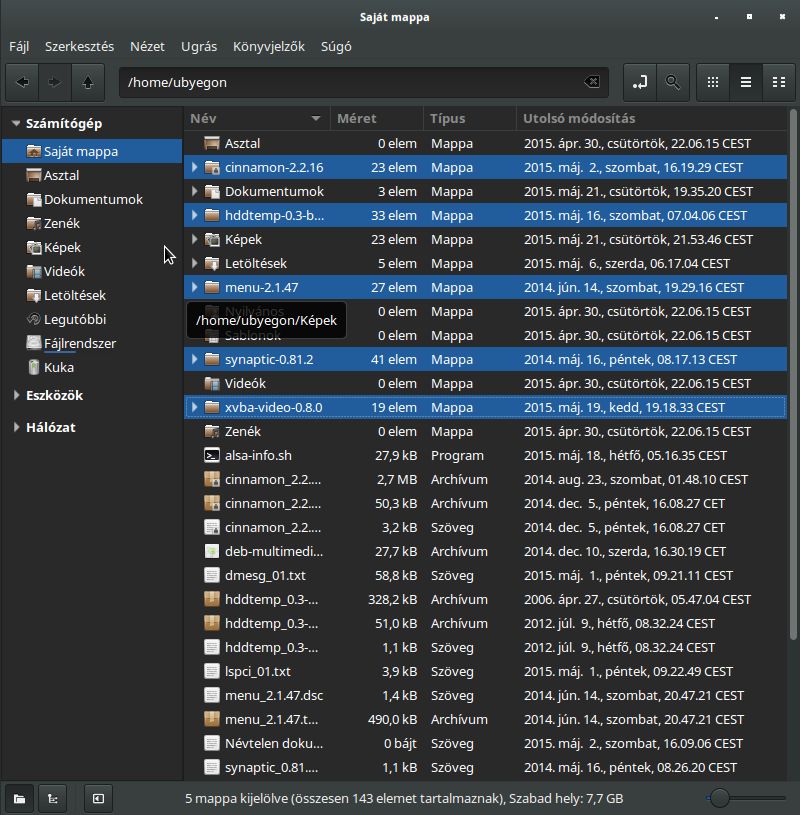The image size is (800, 815).
Task: Open the Ugrás menu
Action: coord(199,47)
